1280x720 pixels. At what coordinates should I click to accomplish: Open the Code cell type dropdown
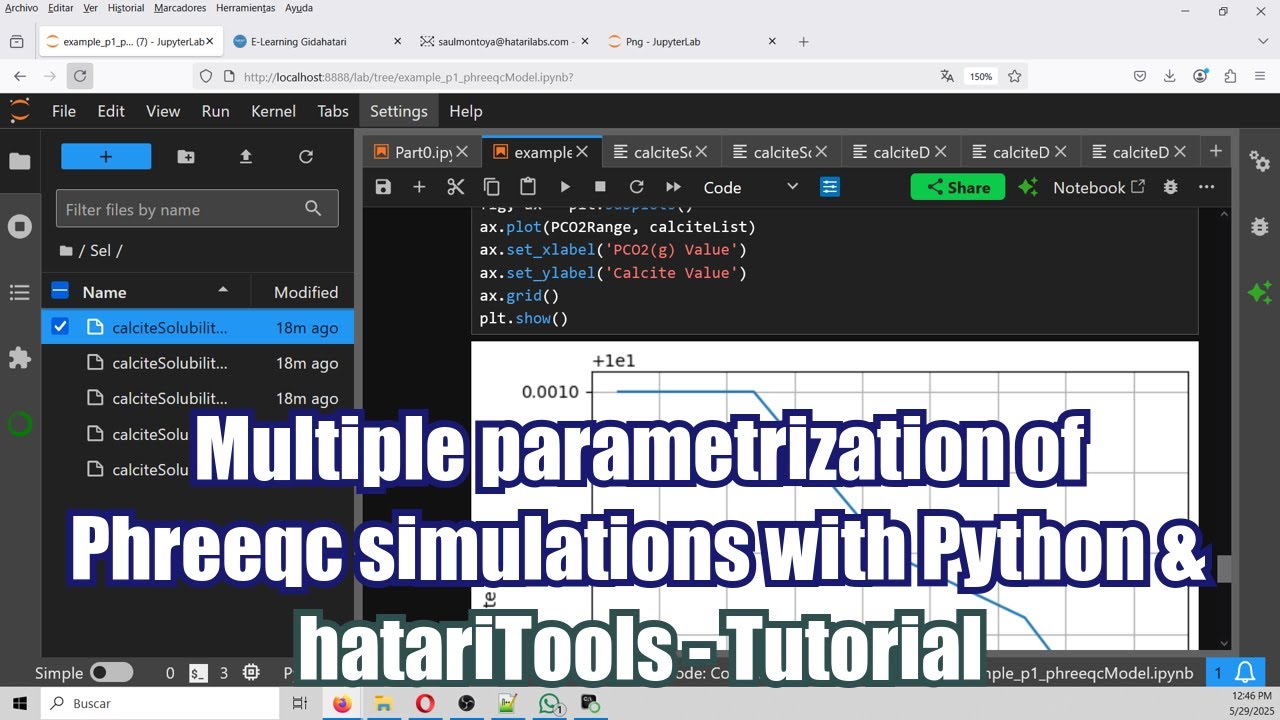[x=750, y=187]
